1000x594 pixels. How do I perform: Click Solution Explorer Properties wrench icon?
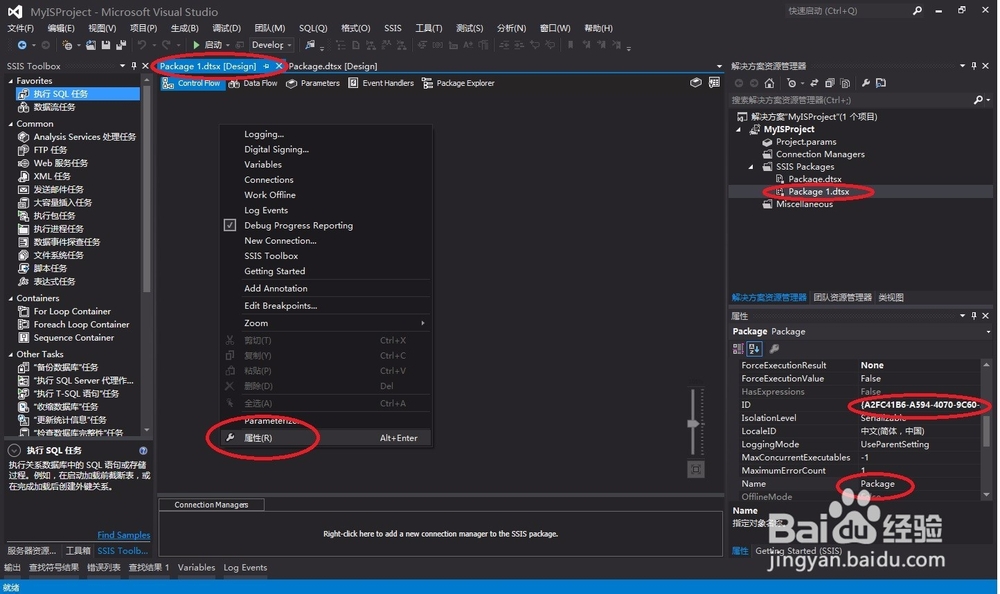(865, 83)
